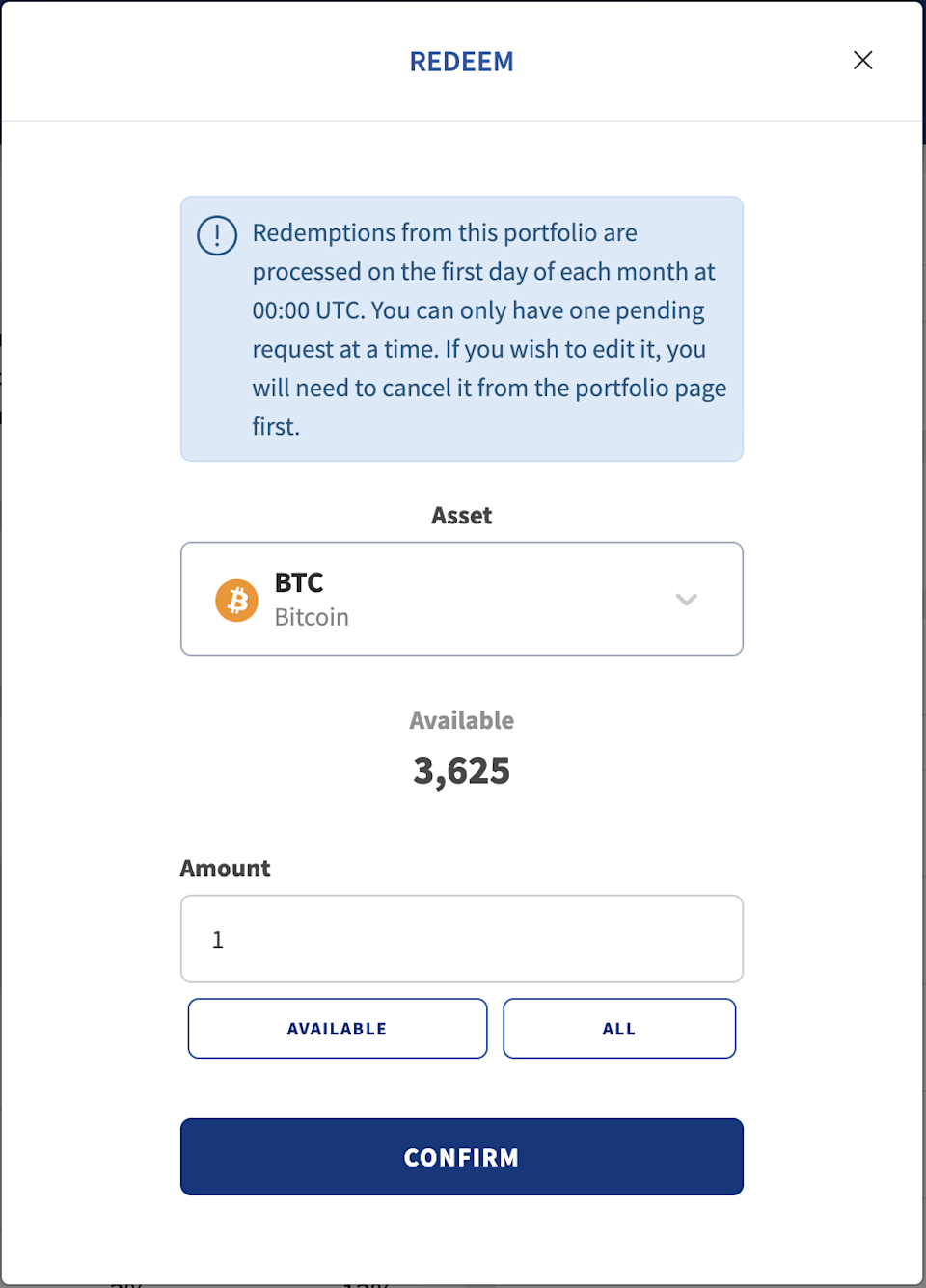The image size is (926, 1288).
Task: Click the available balance 3,625
Action: click(x=461, y=771)
